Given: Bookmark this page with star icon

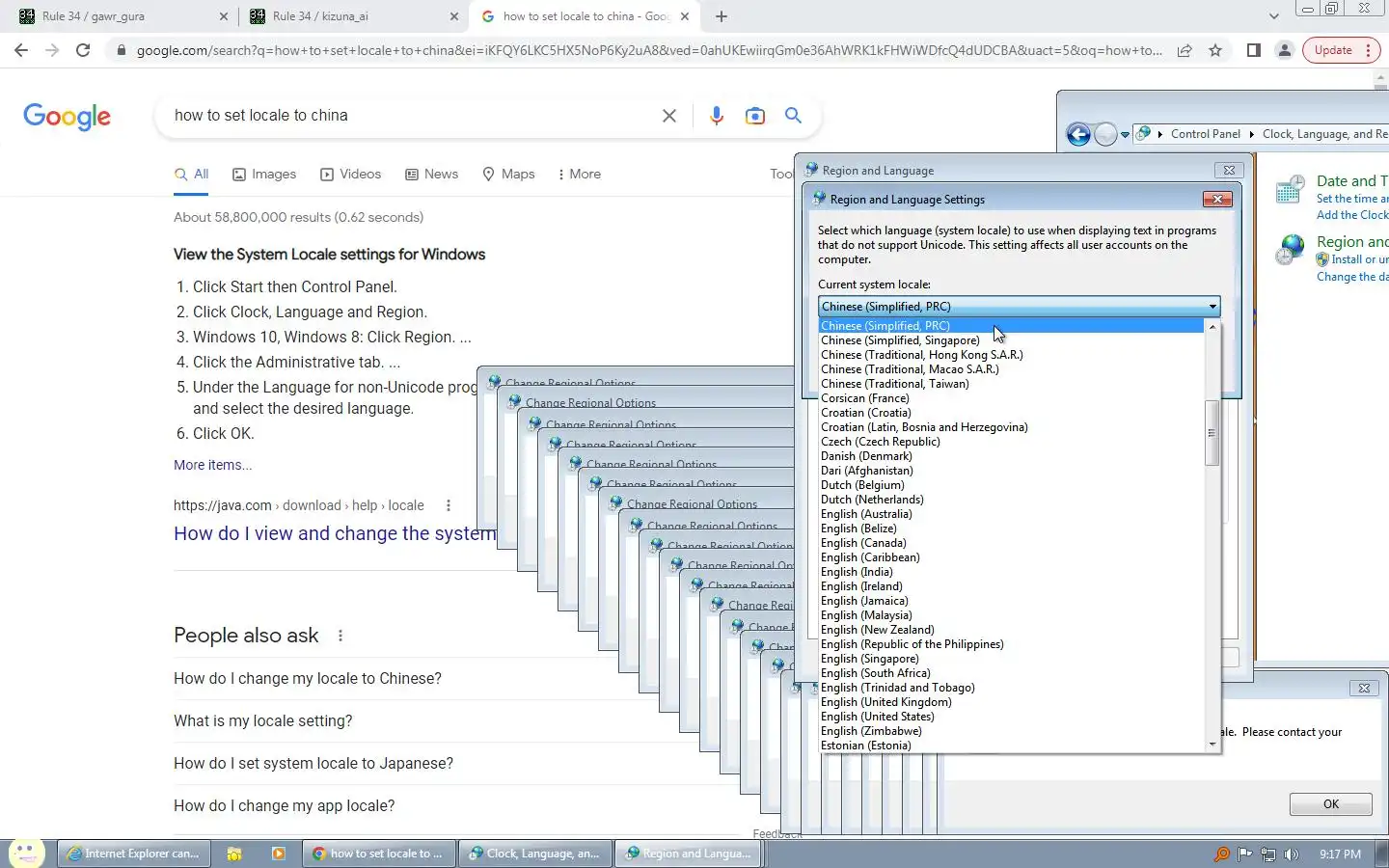Looking at the screenshot, I should pos(1215,50).
